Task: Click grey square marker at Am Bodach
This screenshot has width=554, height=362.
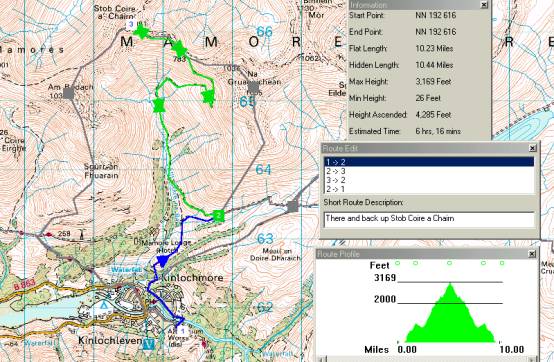Action: point(69,93)
